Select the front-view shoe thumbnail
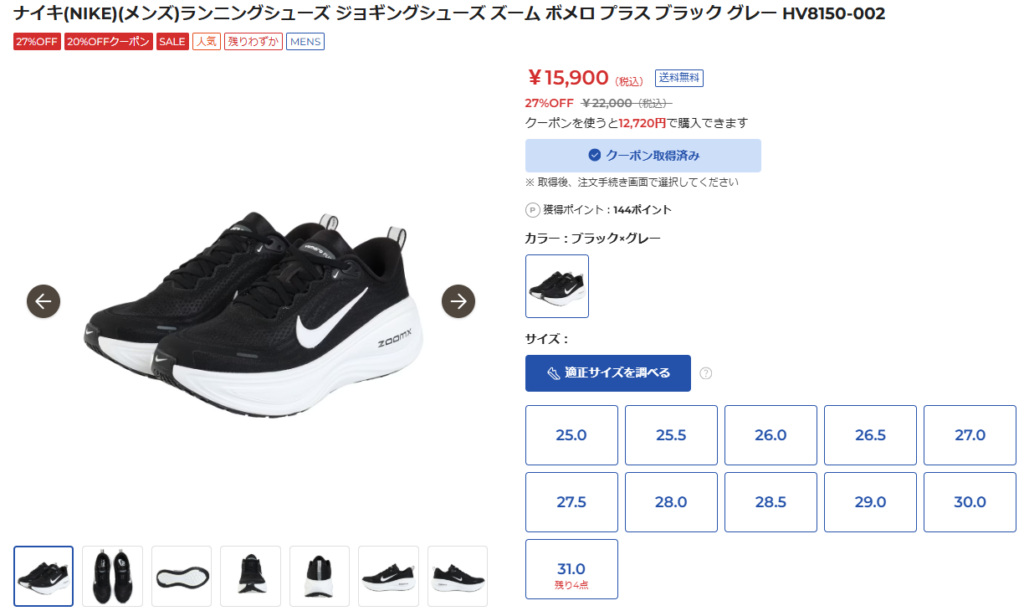Screen dimensions: 1024x611 [x=251, y=576]
